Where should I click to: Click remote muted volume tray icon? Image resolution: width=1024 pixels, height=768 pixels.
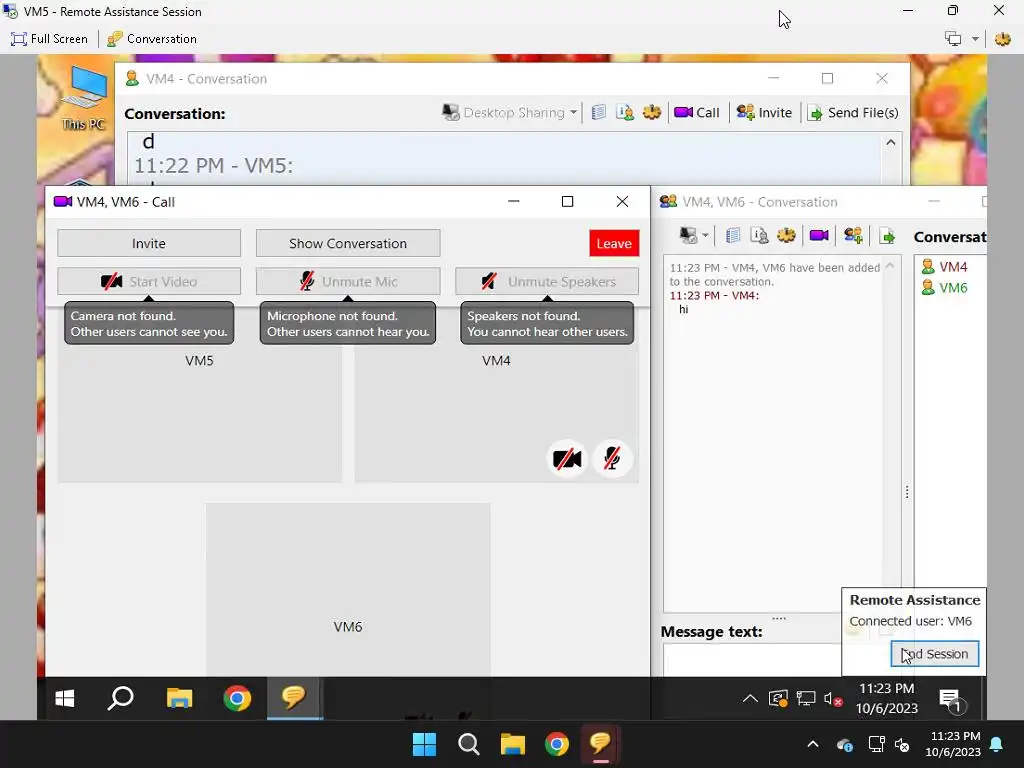point(833,699)
